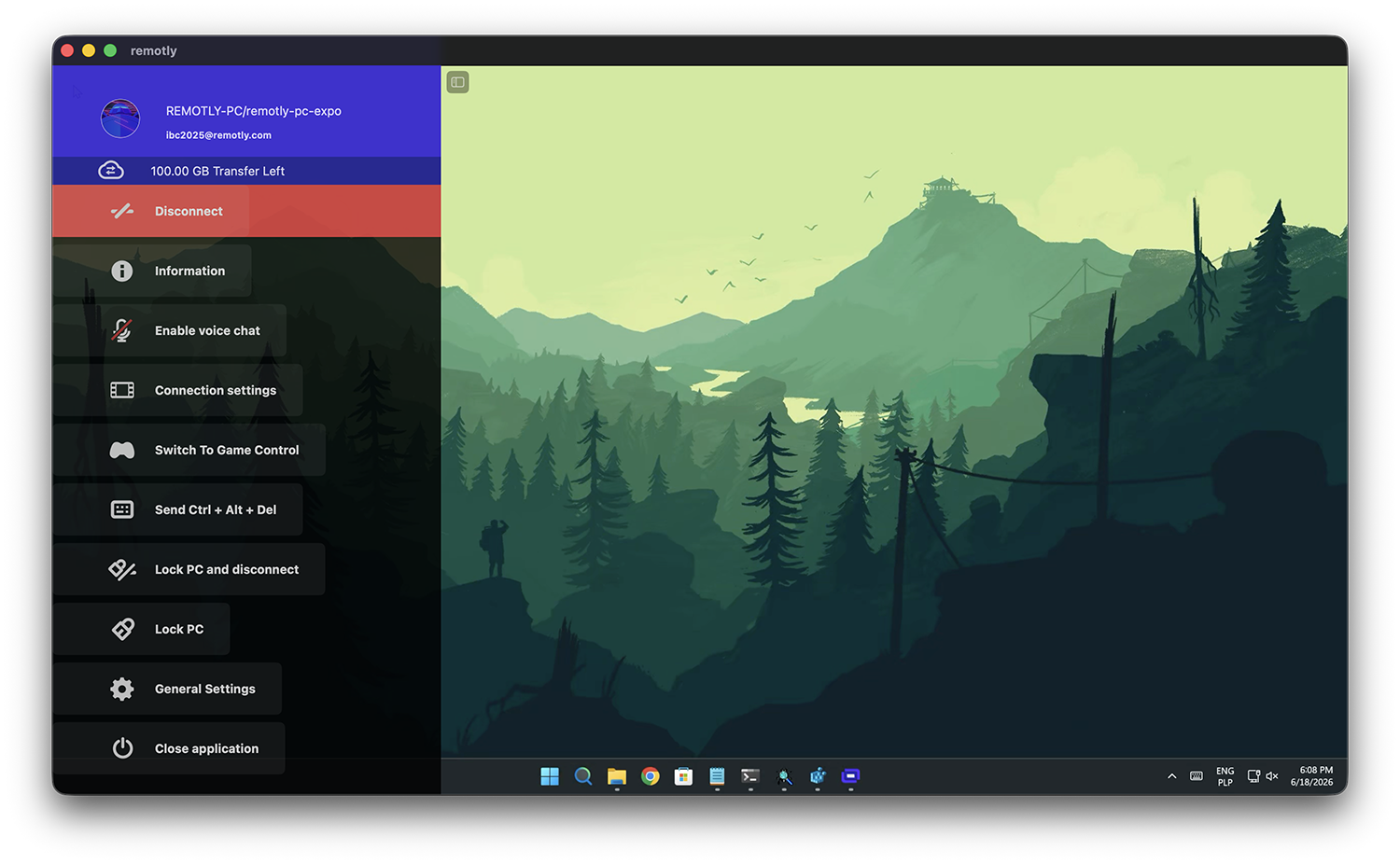Open Connection settings label
The height and width of the screenshot is (864, 1400).
(216, 390)
